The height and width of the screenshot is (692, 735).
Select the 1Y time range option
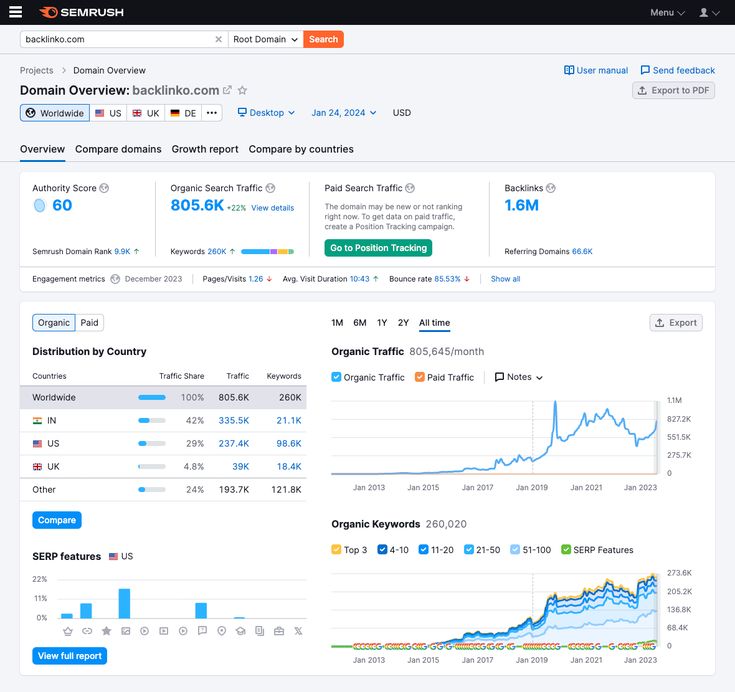coord(382,323)
